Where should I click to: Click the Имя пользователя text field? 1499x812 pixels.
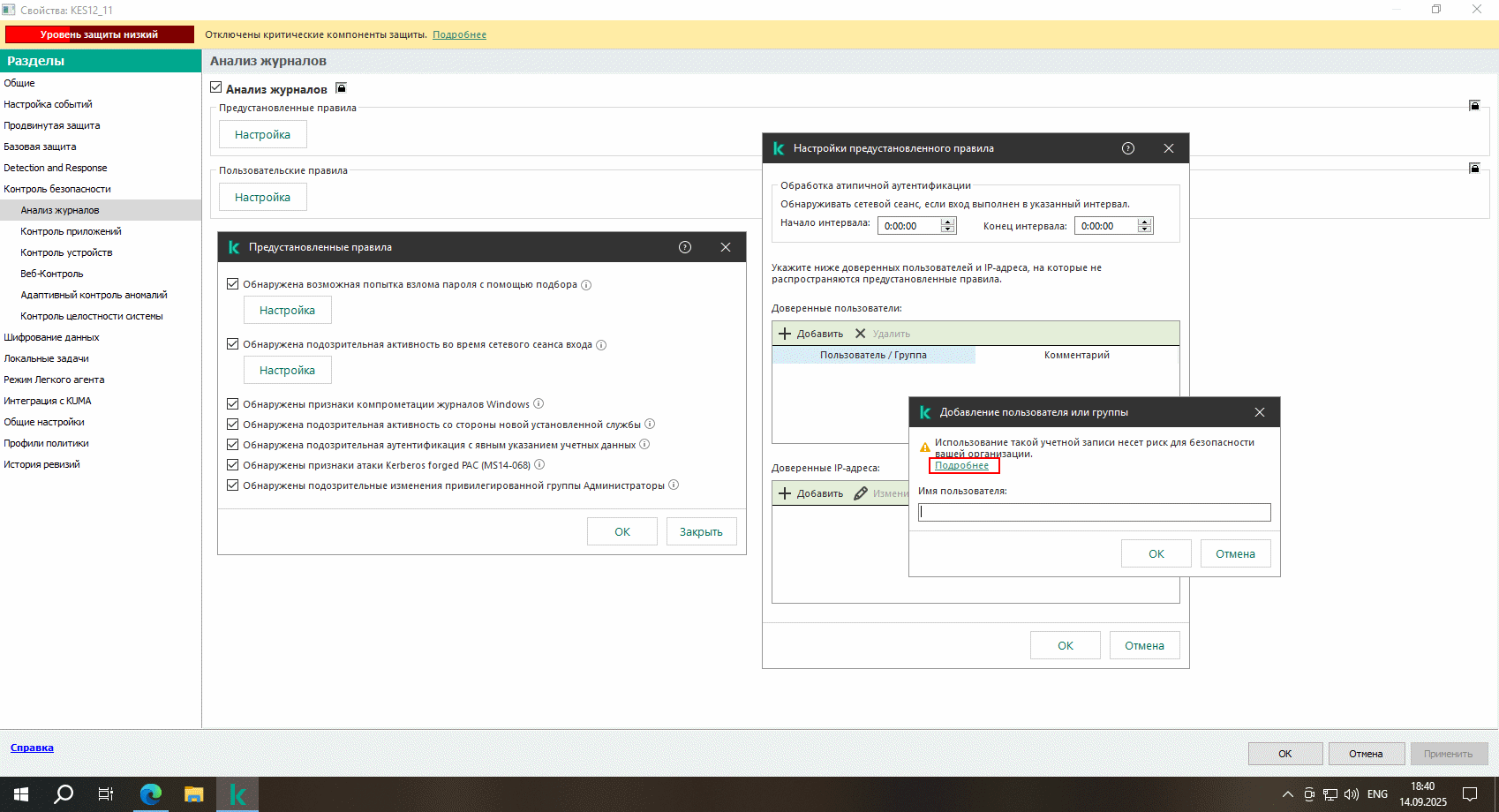1094,512
